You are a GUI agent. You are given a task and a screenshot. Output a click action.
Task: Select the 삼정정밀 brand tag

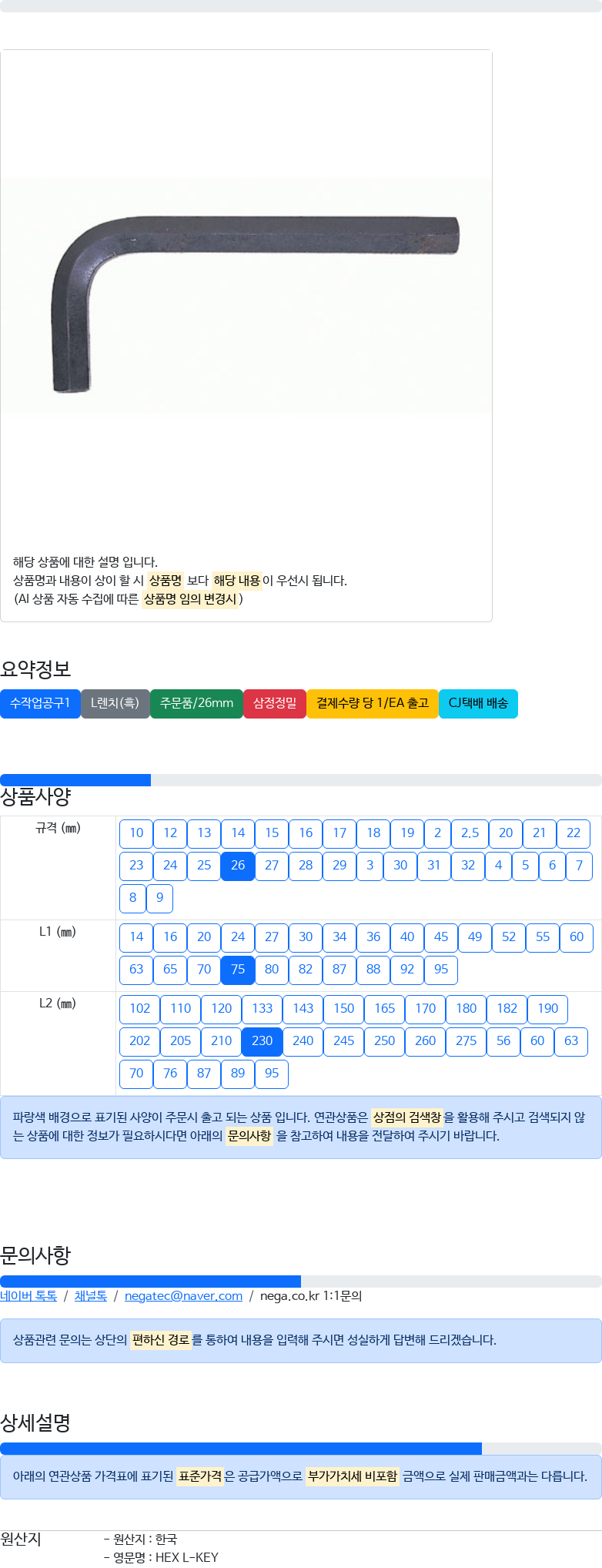[x=275, y=703]
